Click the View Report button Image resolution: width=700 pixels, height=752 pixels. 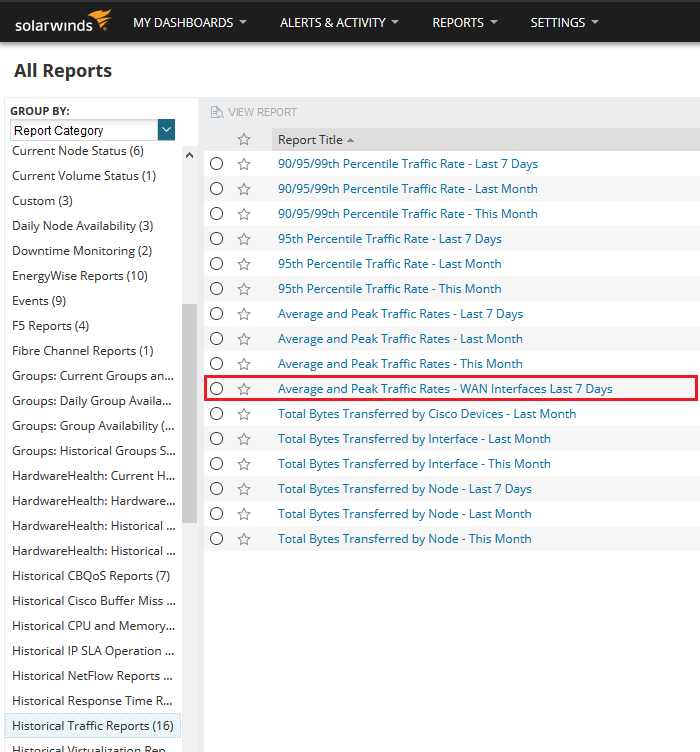tap(254, 112)
